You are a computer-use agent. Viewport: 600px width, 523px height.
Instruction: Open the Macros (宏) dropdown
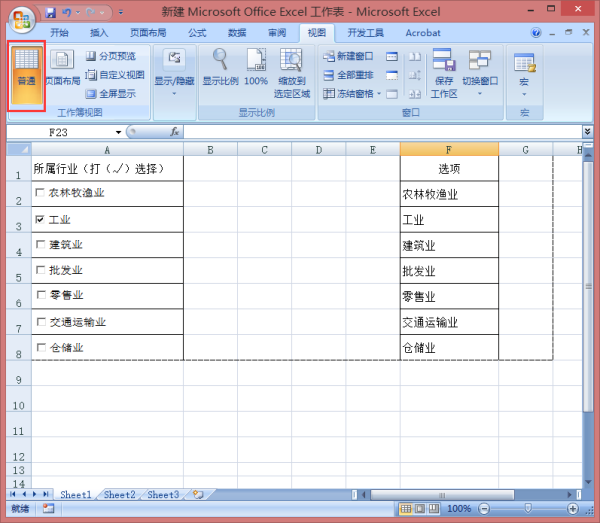524,75
